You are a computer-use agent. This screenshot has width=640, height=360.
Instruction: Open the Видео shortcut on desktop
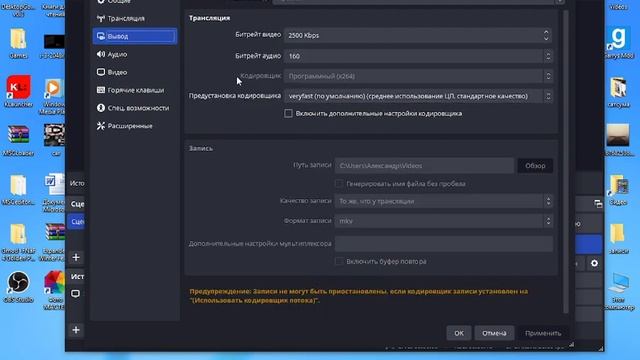coord(618,190)
